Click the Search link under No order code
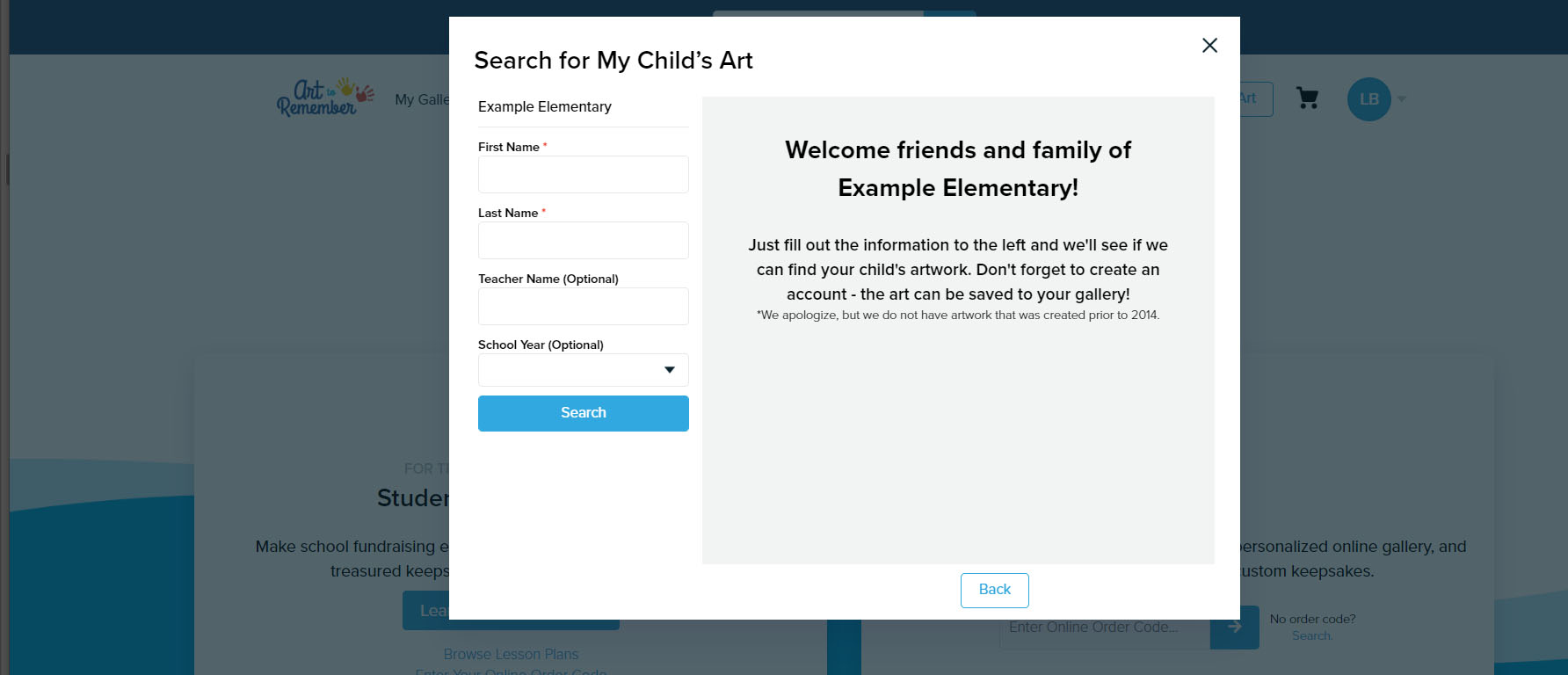The height and width of the screenshot is (675, 1568). 1311,635
